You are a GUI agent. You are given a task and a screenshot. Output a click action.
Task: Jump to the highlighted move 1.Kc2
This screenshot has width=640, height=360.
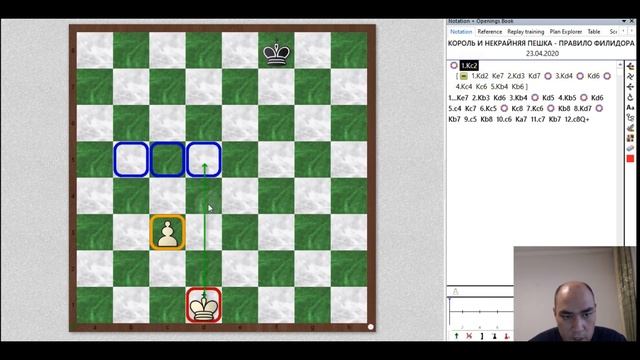tap(469, 65)
